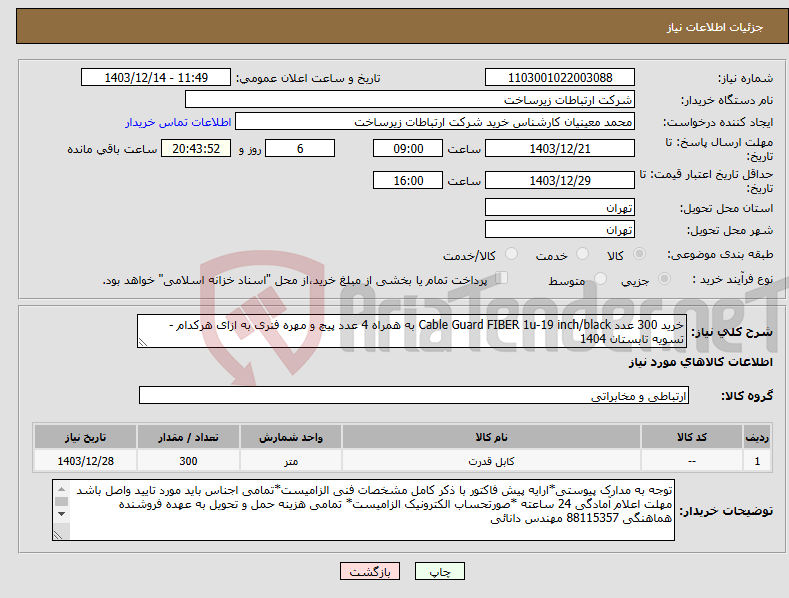Click the buyer notes scrollbar down arrow

coord(61,514)
